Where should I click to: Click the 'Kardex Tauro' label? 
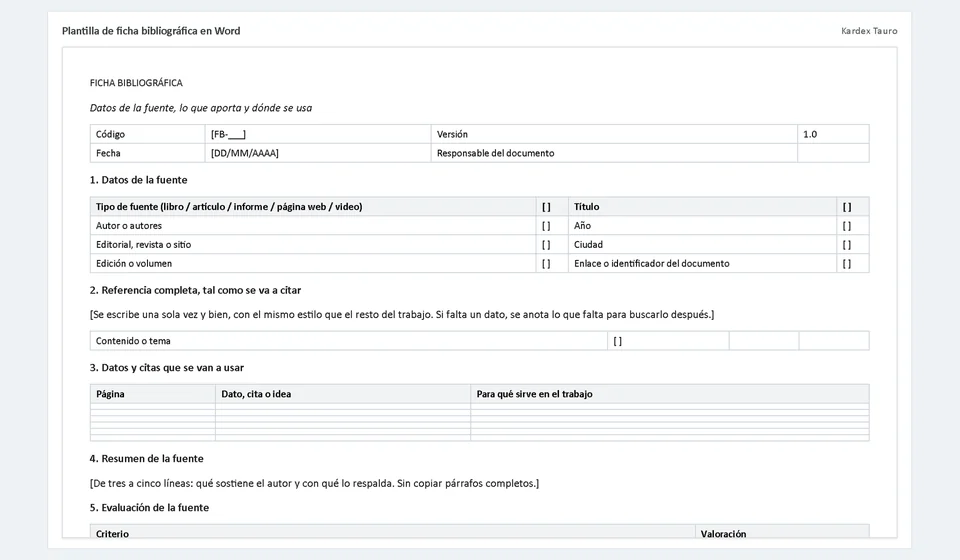pyautogui.click(x=869, y=31)
